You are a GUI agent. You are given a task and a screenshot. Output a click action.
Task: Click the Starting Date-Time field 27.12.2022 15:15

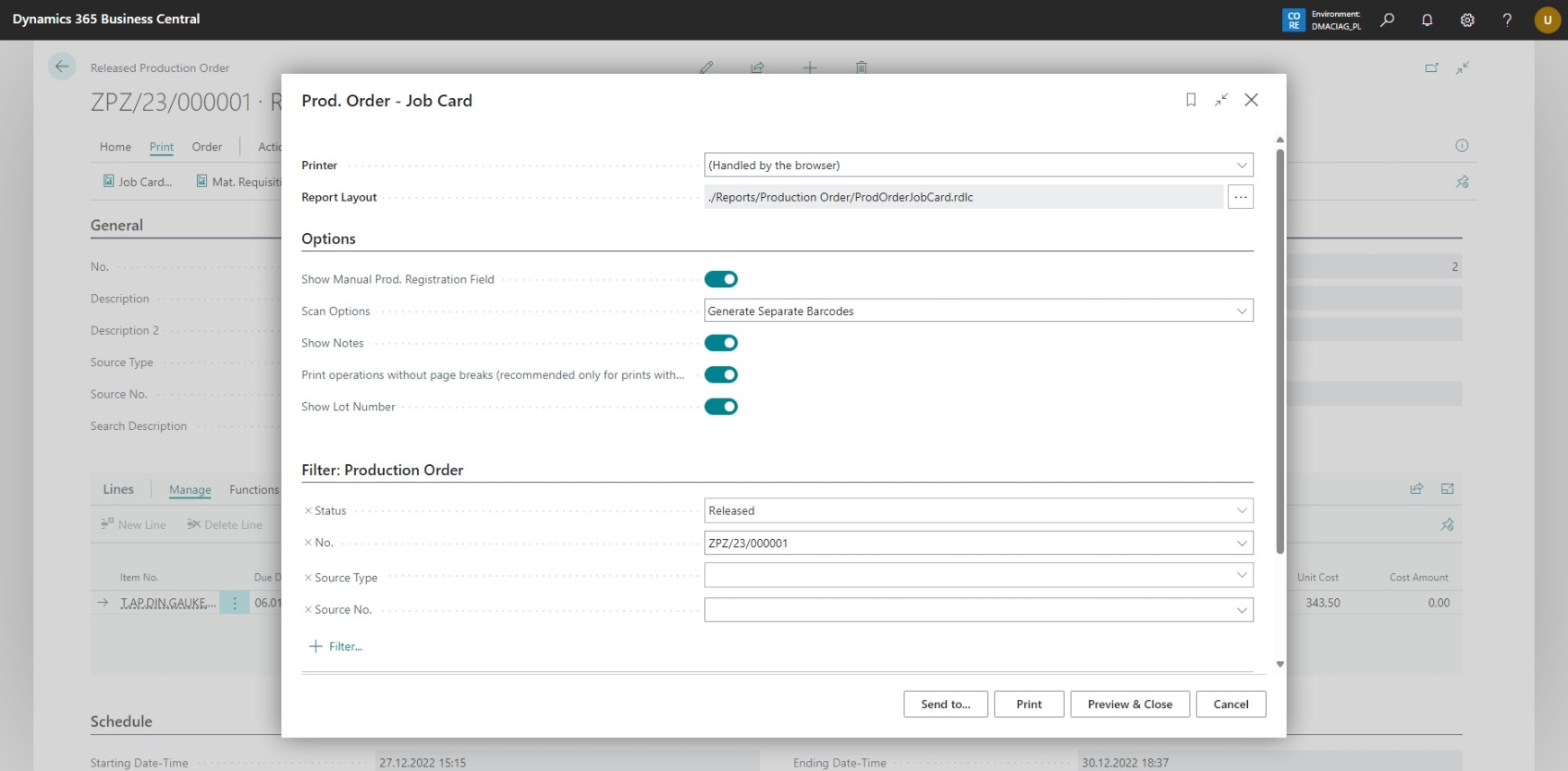pos(566,762)
